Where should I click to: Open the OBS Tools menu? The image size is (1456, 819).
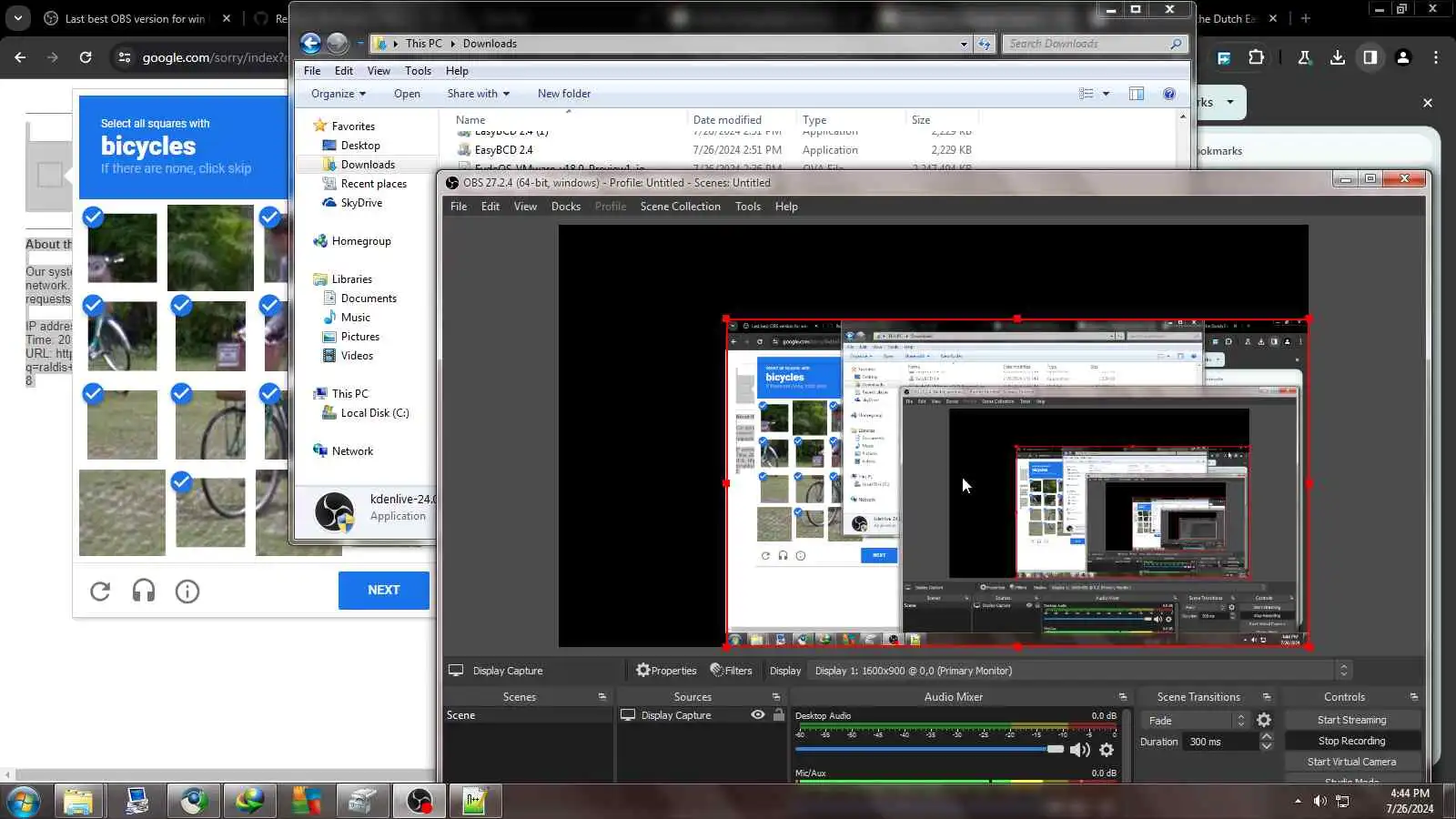748,207
